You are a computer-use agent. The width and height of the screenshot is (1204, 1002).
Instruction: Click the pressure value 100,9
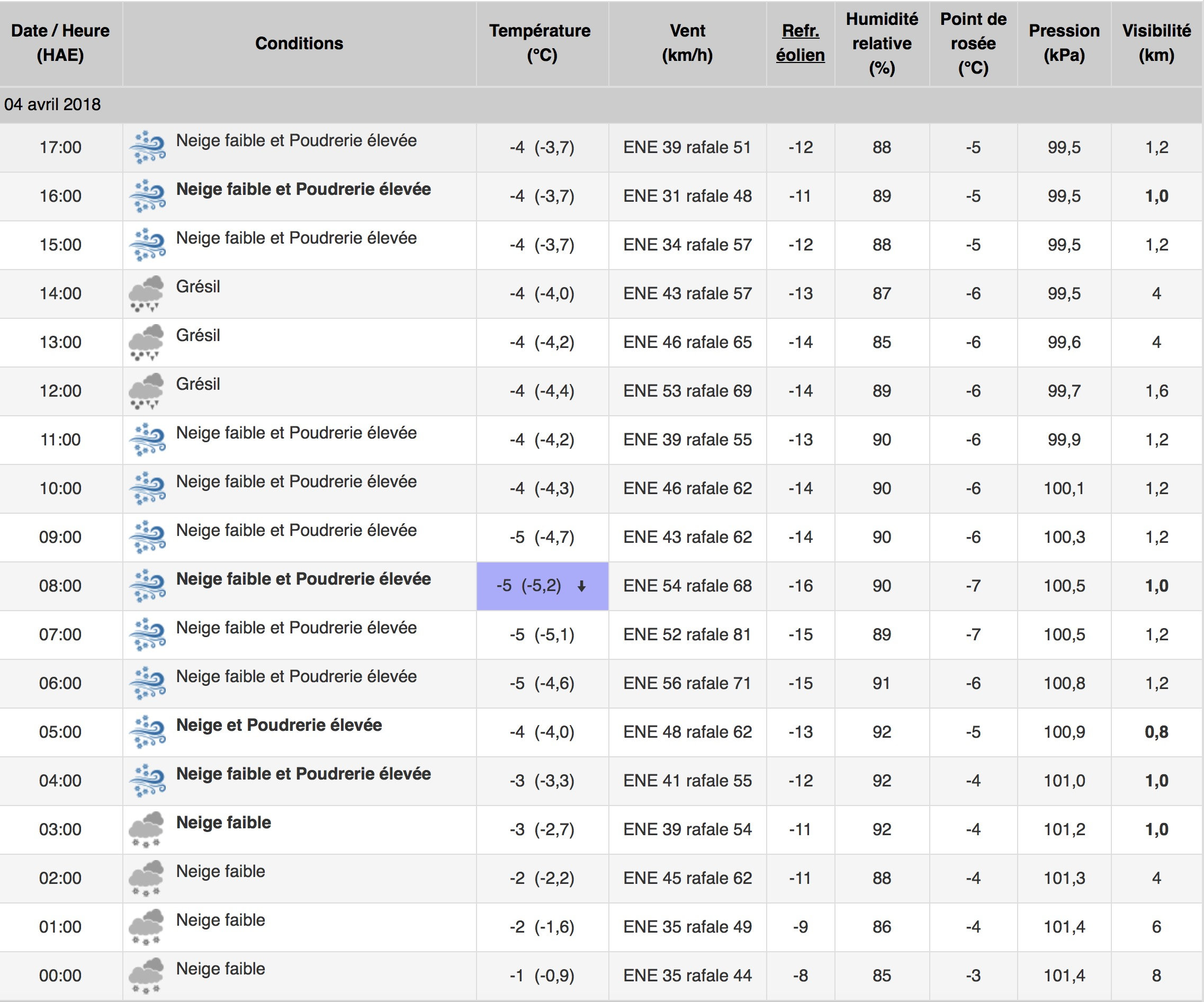point(1064,732)
